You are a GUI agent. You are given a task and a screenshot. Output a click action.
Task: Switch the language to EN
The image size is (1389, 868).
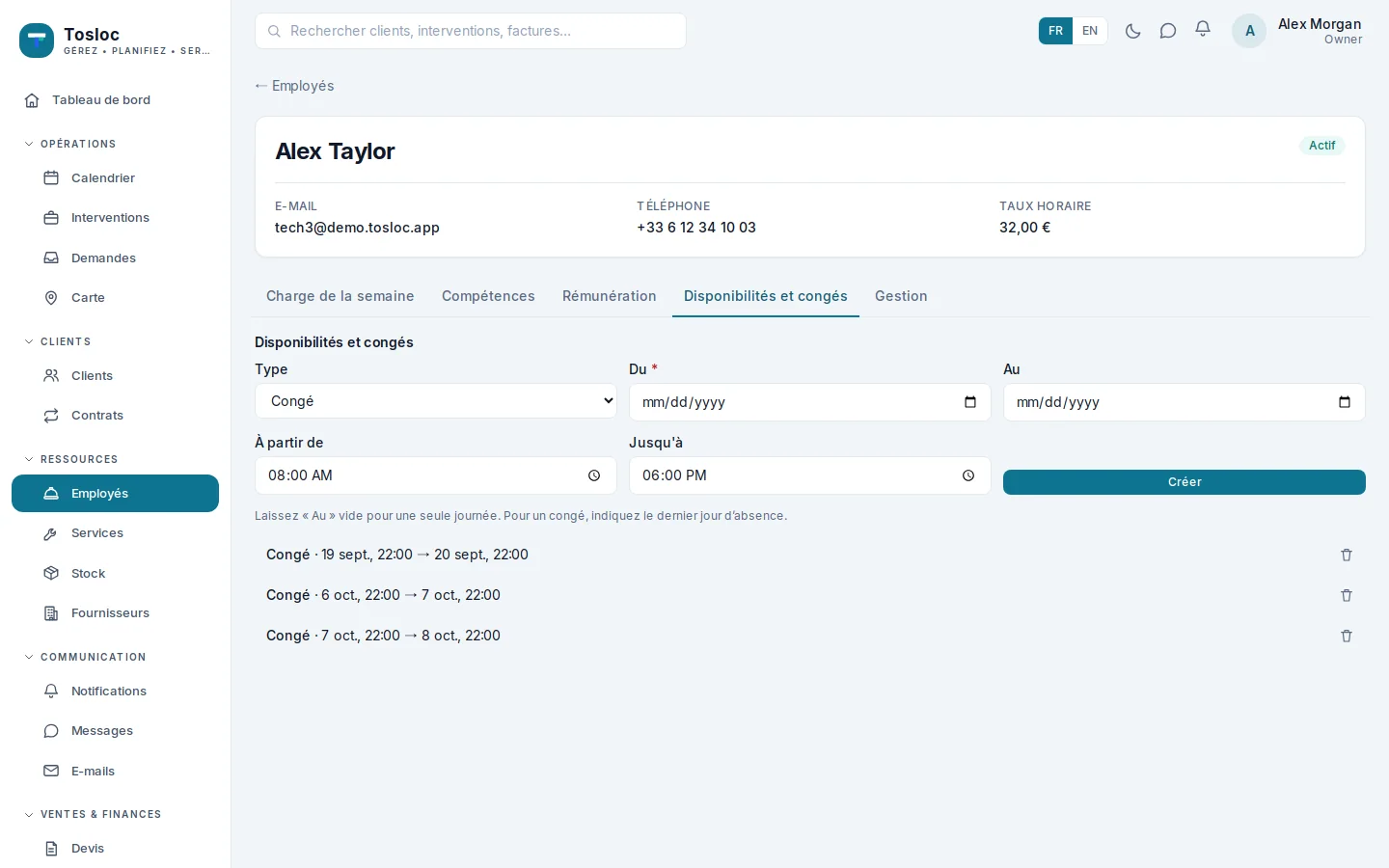click(1090, 31)
